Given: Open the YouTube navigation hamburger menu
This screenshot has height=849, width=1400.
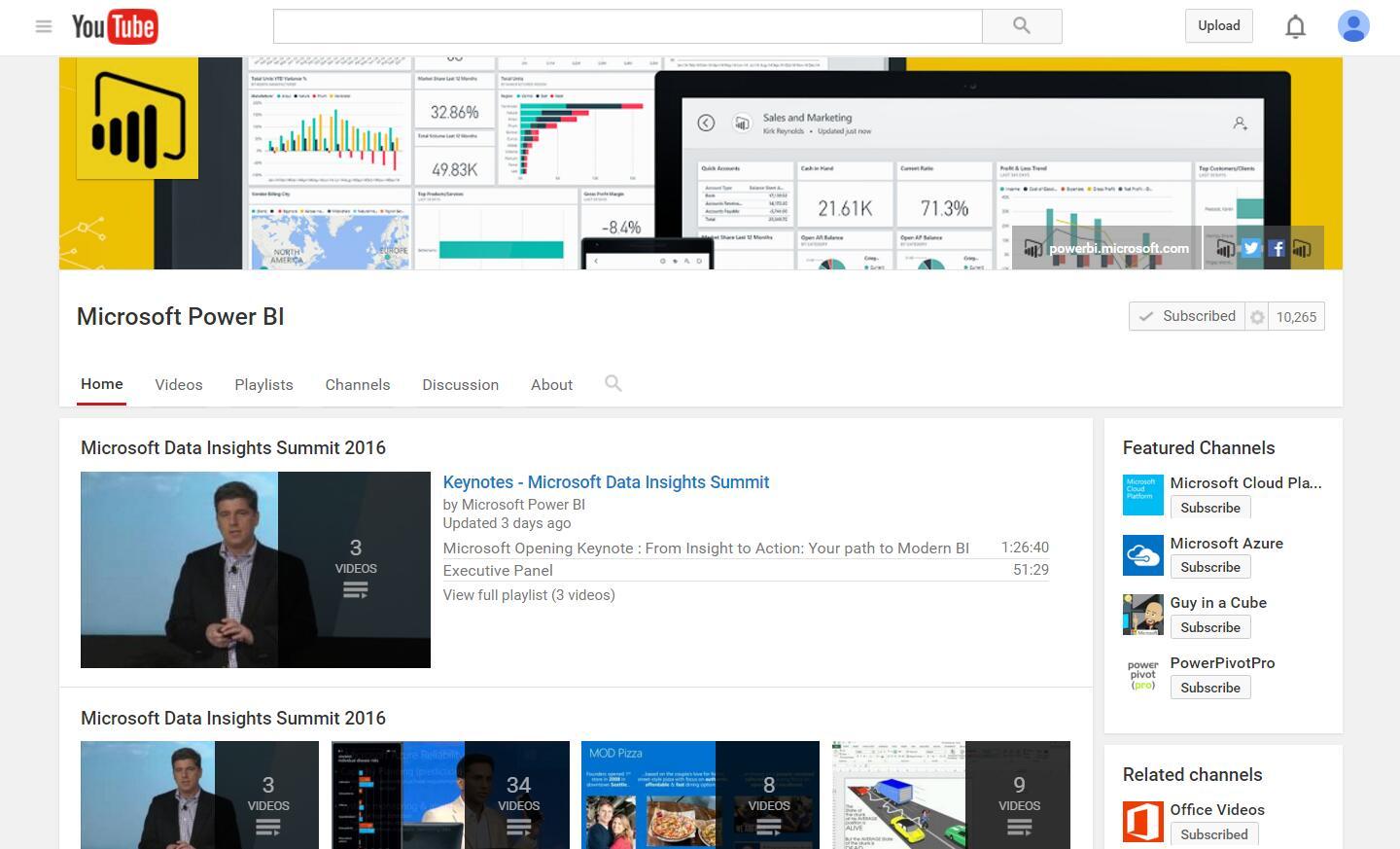Looking at the screenshot, I should pos(44,26).
